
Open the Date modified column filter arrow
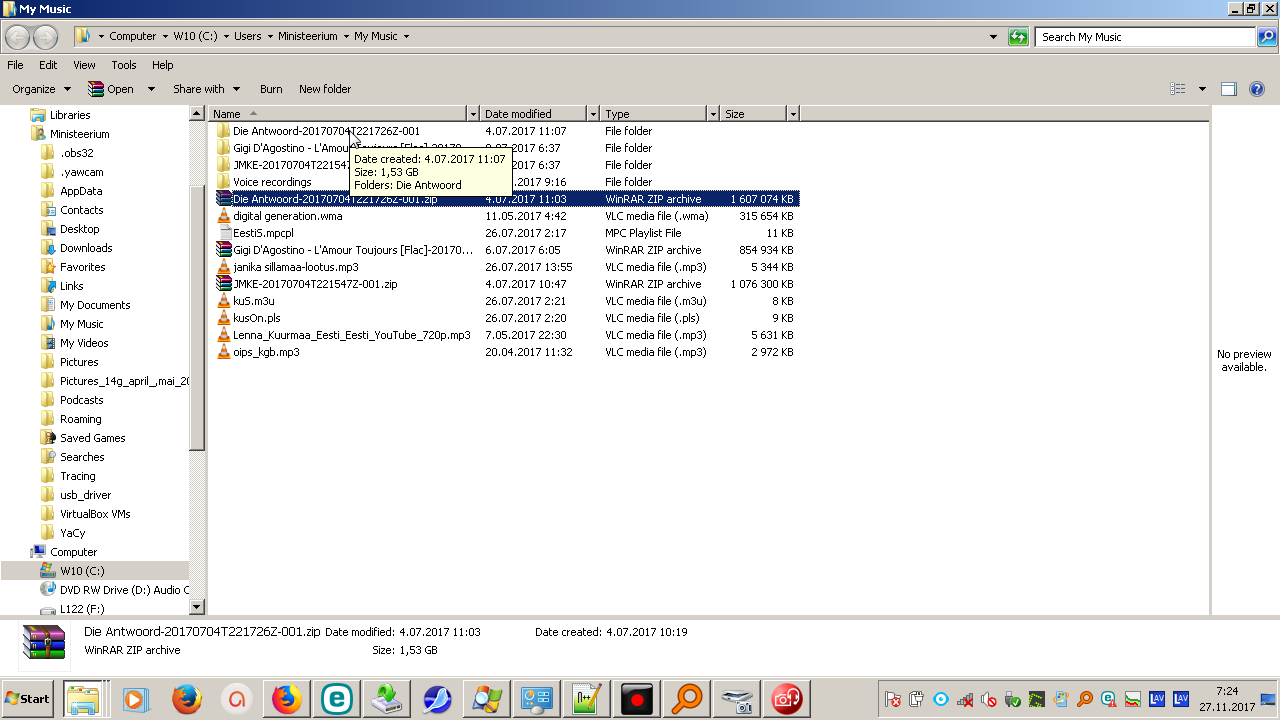pyautogui.click(x=593, y=114)
